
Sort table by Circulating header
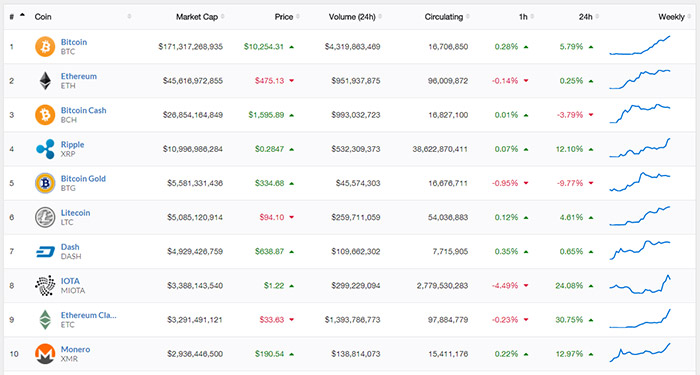(x=444, y=17)
